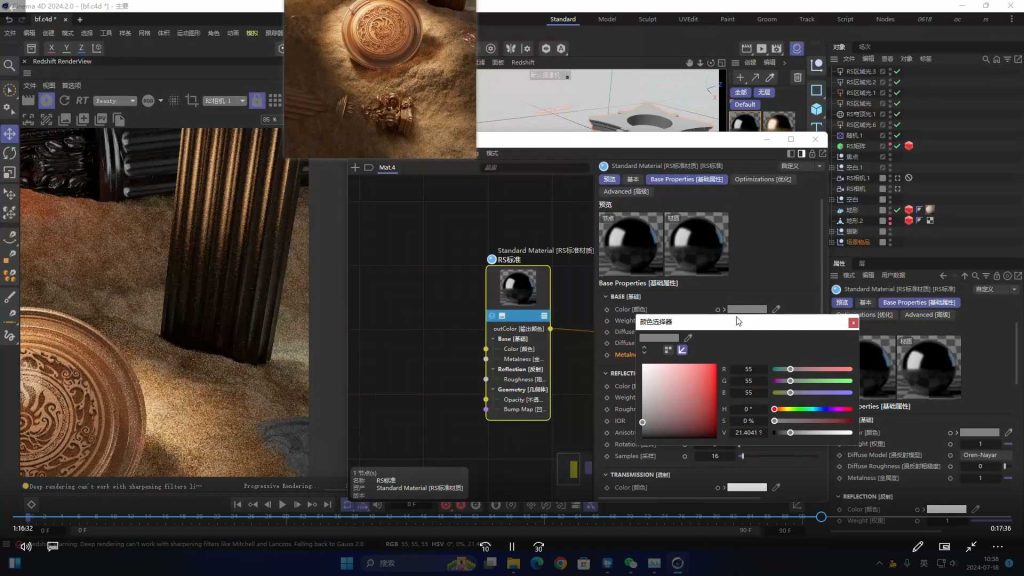Click the eyedropper next to Base Color
The width and height of the screenshot is (1024, 576).
point(776,310)
